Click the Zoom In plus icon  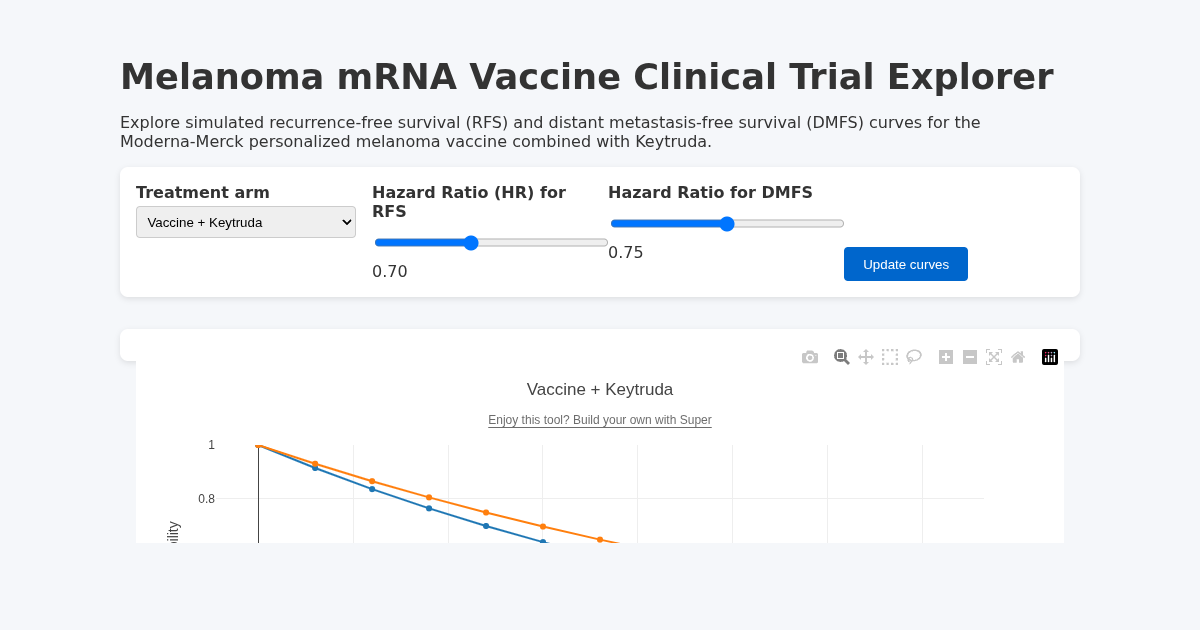946,357
